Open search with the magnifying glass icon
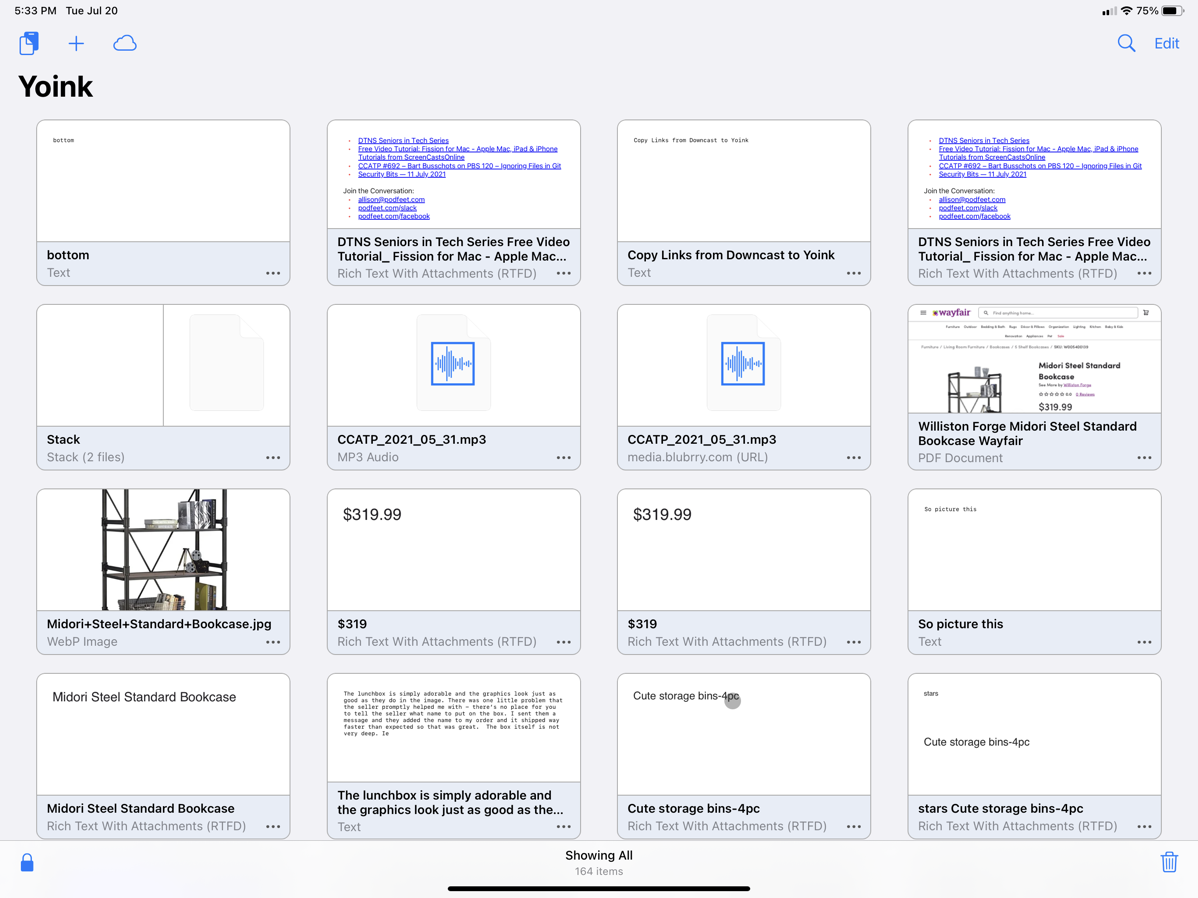1198x898 pixels. coord(1126,43)
